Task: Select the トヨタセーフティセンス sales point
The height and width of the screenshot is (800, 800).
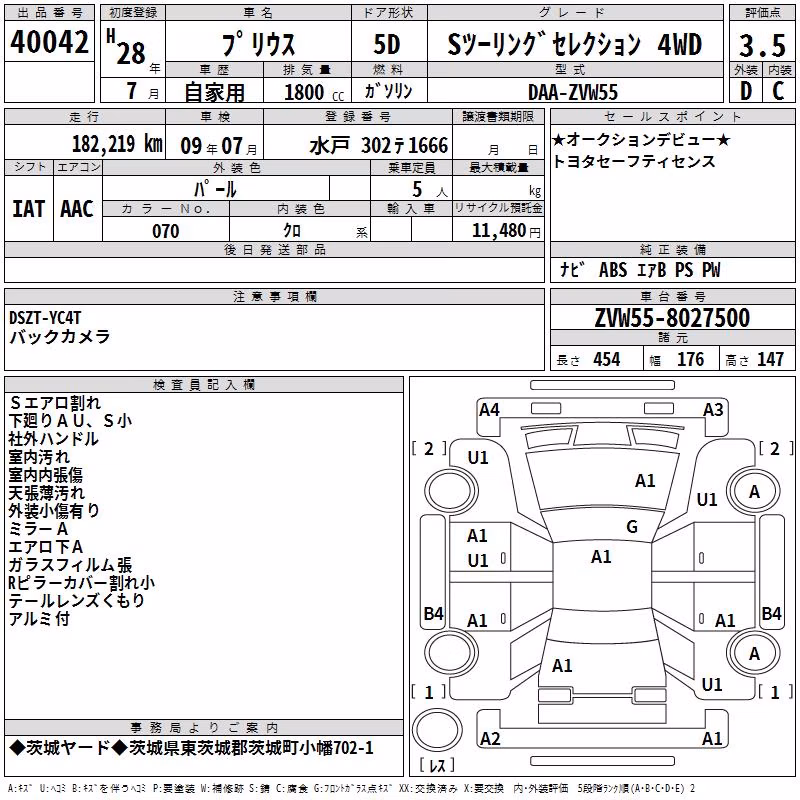Action: pyautogui.click(x=634, y=161)
